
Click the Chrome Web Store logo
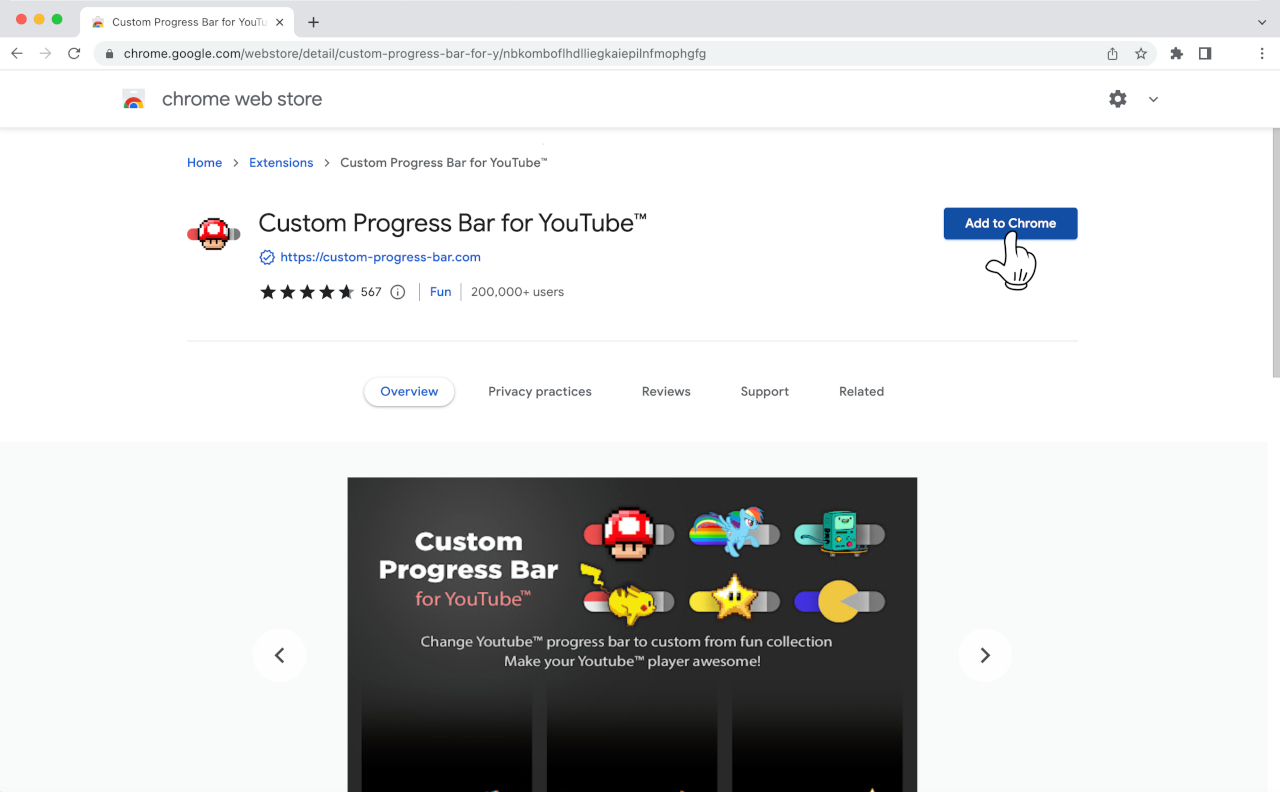[x=134, y=99]
